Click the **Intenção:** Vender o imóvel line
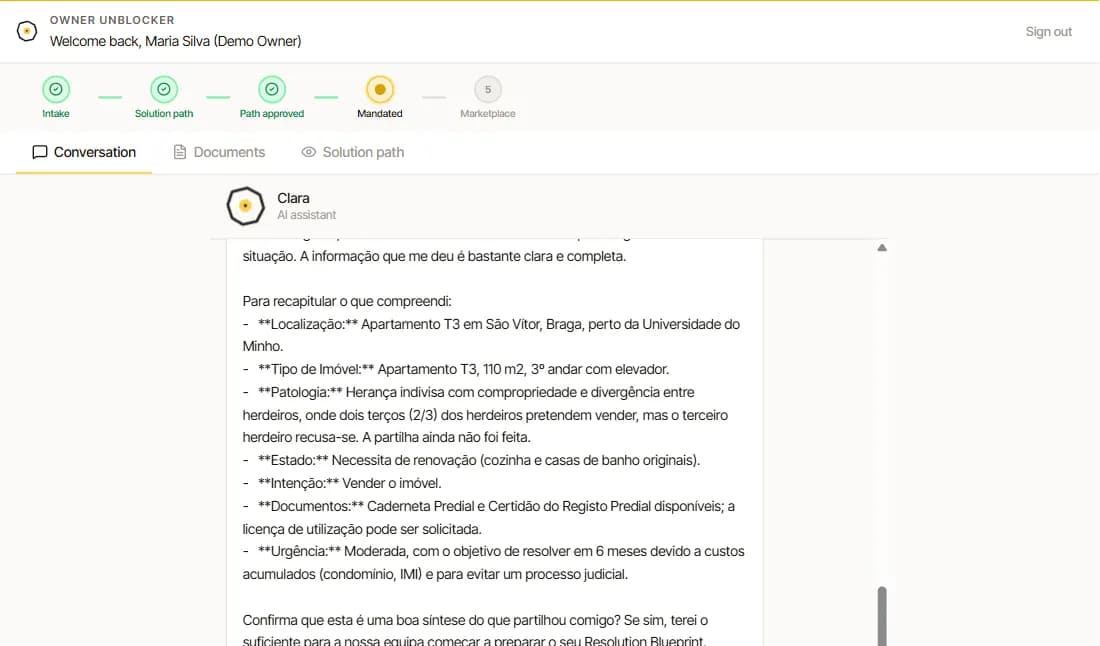This screenshot has width=1100, height=646. pos(342,483)
